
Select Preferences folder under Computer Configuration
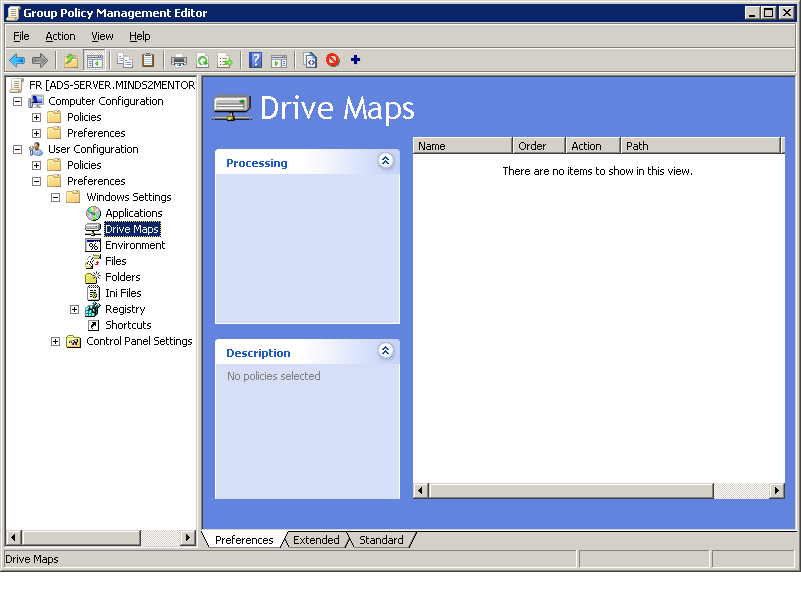pyautogui.click(x=96, y=133)
